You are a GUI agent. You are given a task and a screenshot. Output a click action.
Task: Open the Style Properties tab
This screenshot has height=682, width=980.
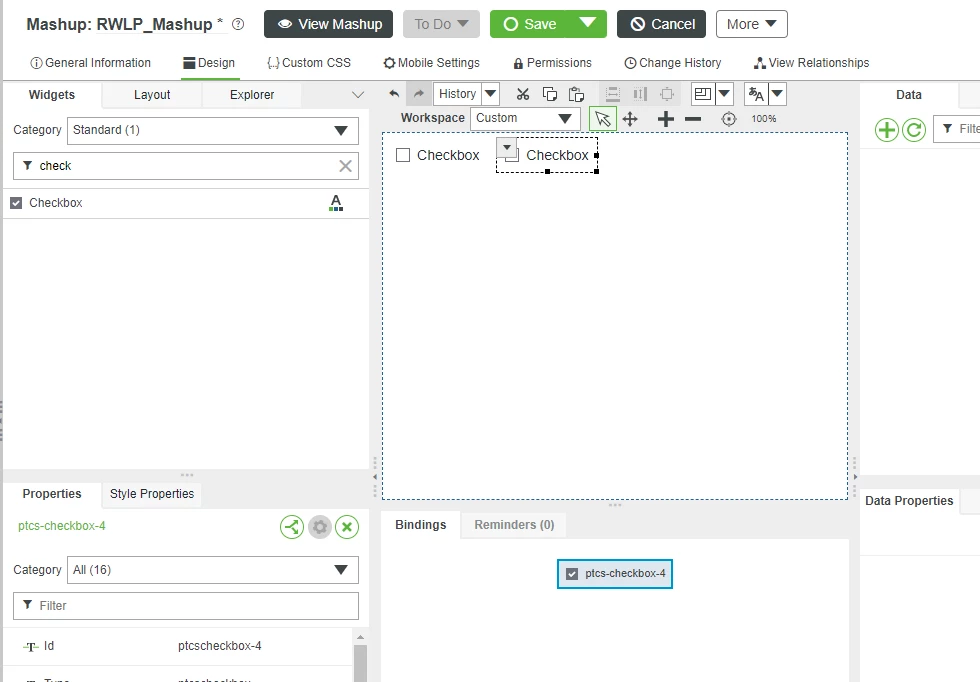[x=152, y=494]
